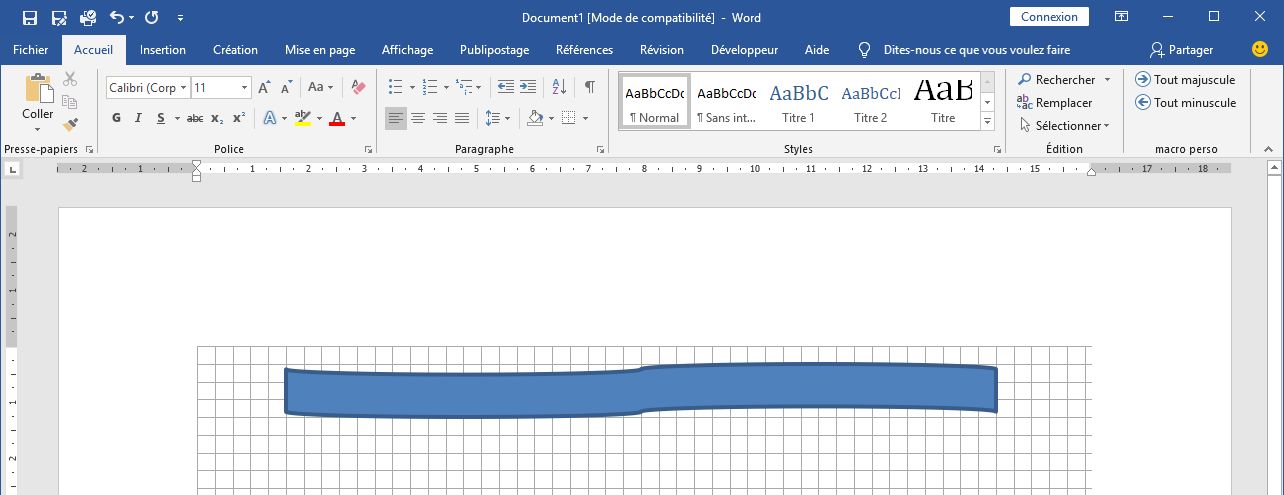Toggle paragraph marks display (¶)
This screenshot has width=1284, height=495.
pos(590,87)
